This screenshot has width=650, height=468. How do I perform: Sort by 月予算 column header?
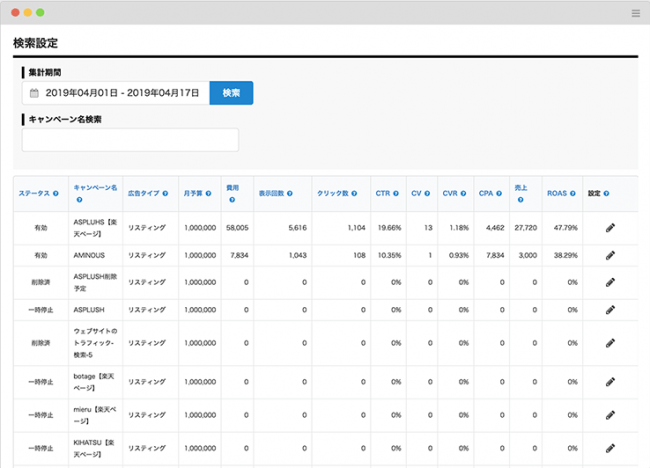[194, 193]
